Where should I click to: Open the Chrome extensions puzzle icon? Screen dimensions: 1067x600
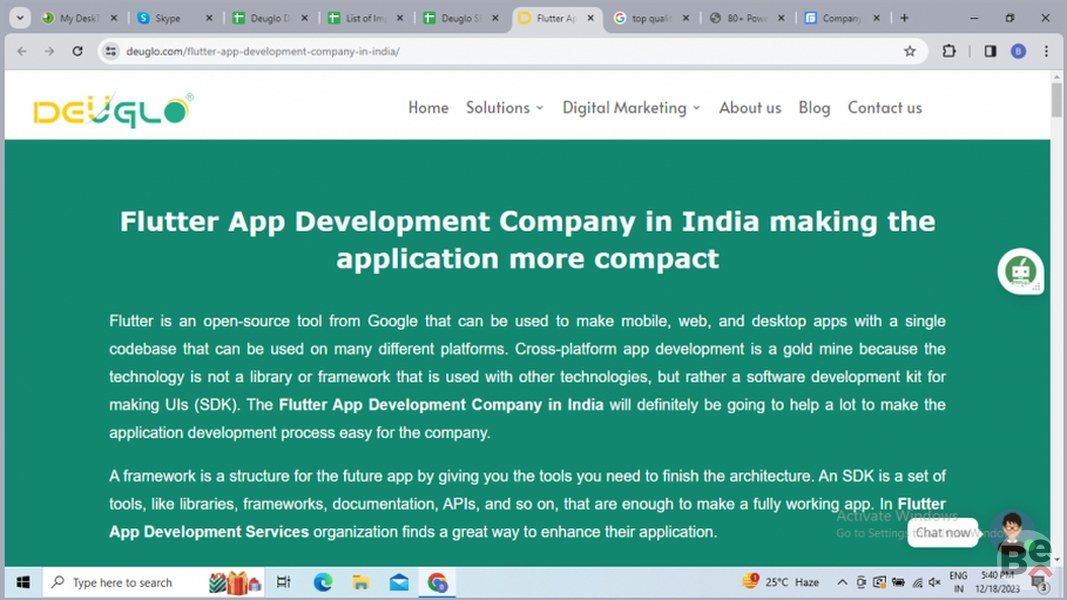949,51
